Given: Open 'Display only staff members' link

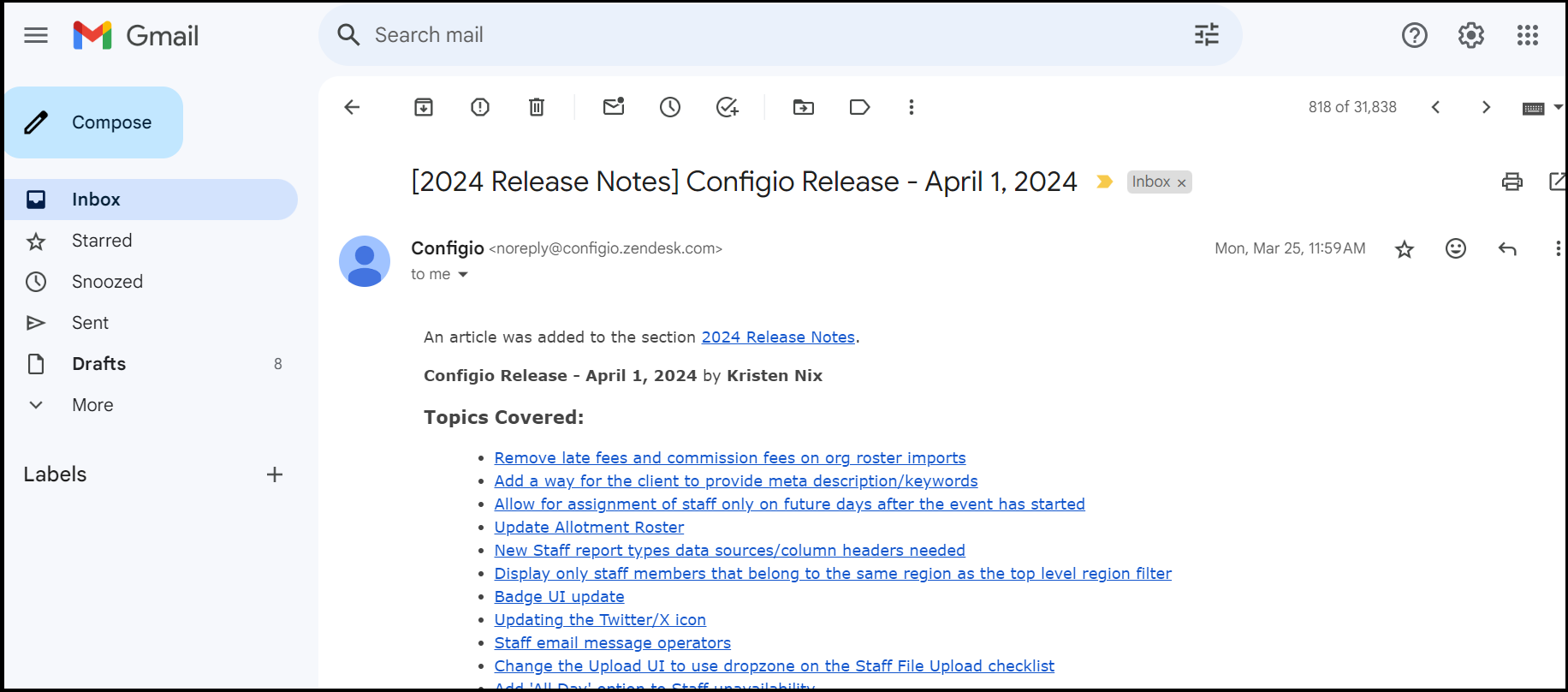Looking at the screenshot, I should pyautogui.click(x=833, y=574).
